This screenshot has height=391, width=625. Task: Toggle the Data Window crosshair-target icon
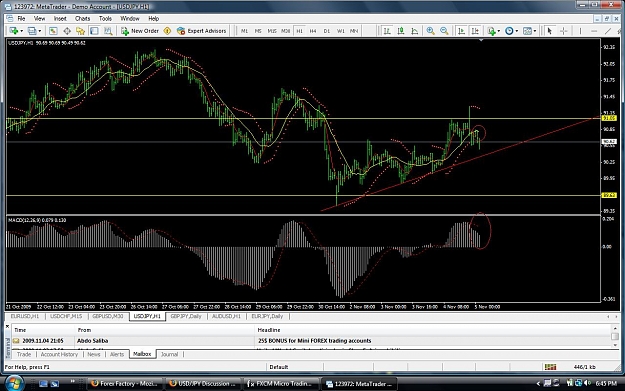coord(67,31)
